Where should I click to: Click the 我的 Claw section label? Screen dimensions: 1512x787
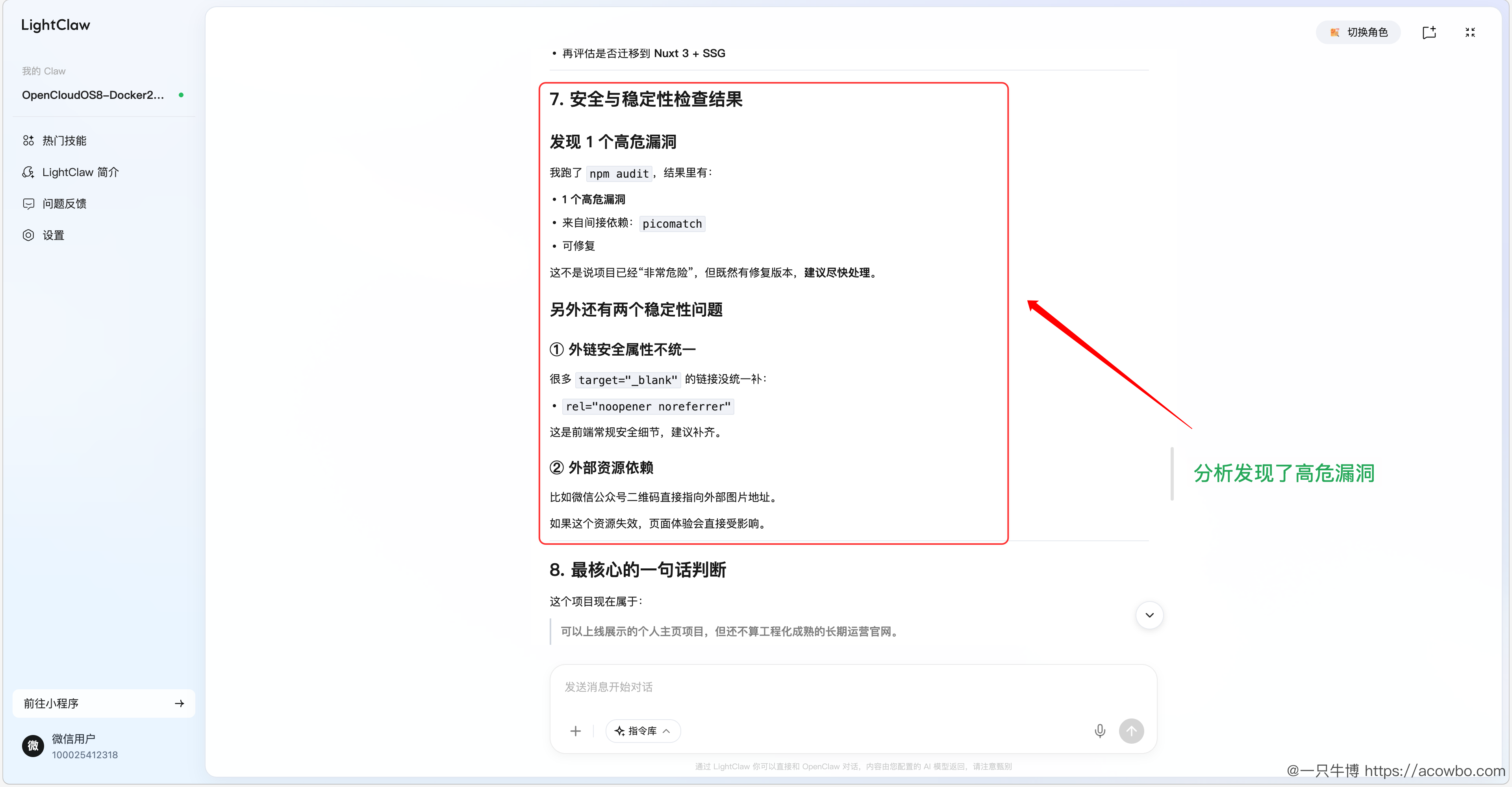[x=43, y=71]
